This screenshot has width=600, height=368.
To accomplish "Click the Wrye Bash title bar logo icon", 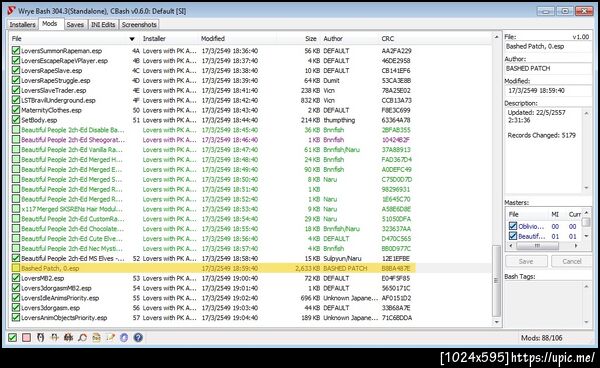I will coord(11,11).
